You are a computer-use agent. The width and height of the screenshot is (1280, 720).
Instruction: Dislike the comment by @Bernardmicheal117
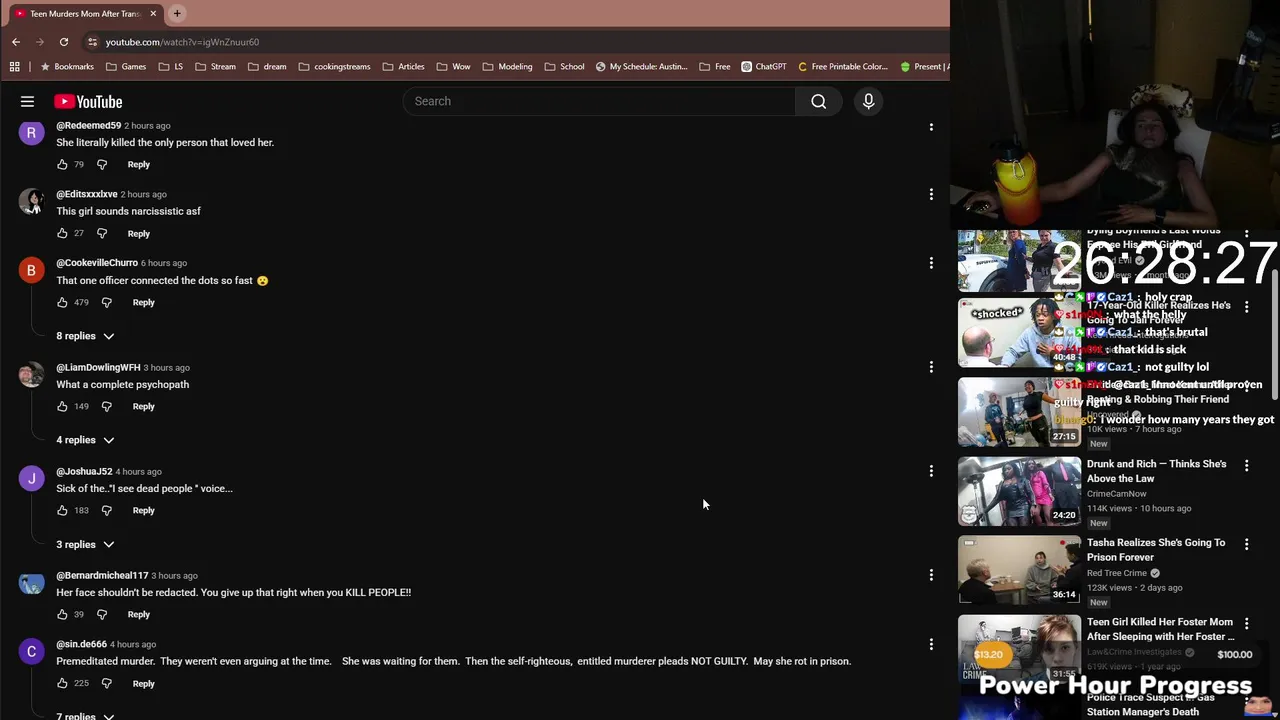click(x=101, y=614)
